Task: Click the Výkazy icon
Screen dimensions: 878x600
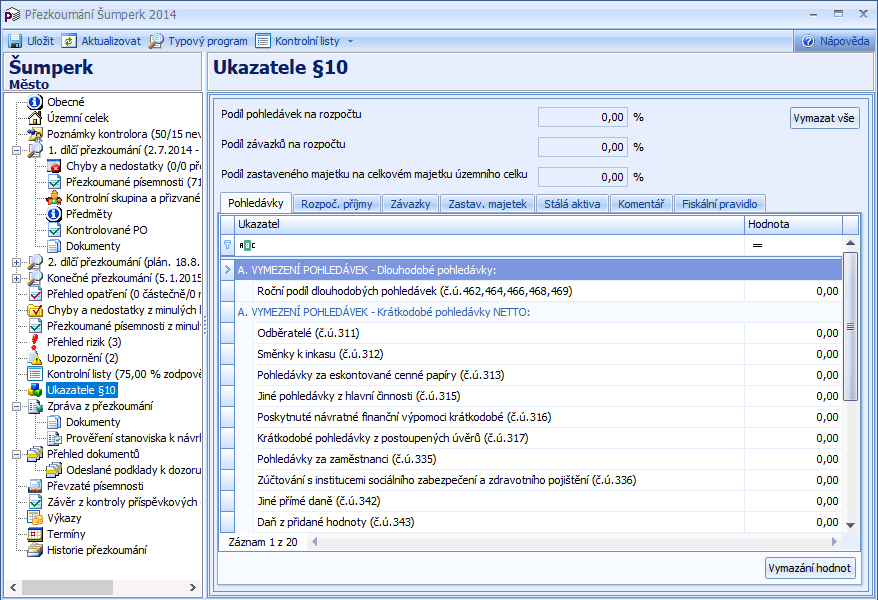Action: [35, 518]
